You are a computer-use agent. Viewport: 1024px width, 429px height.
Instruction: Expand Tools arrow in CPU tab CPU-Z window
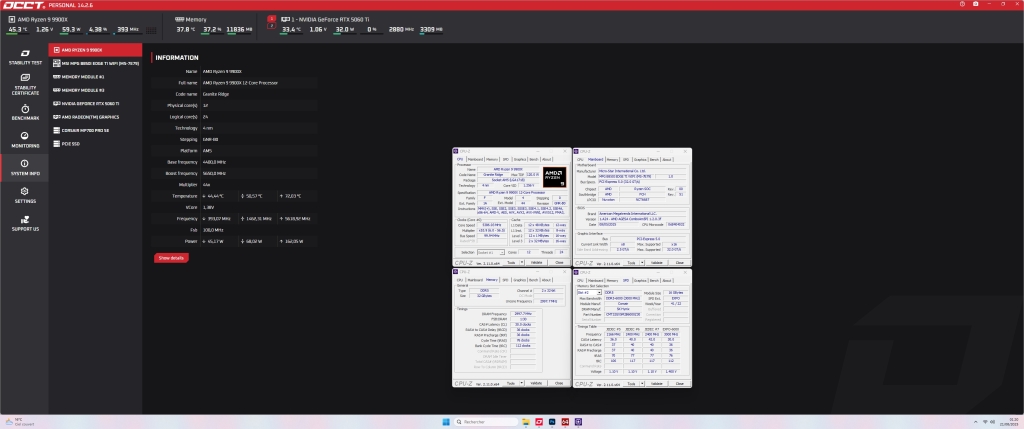point(522,262)
